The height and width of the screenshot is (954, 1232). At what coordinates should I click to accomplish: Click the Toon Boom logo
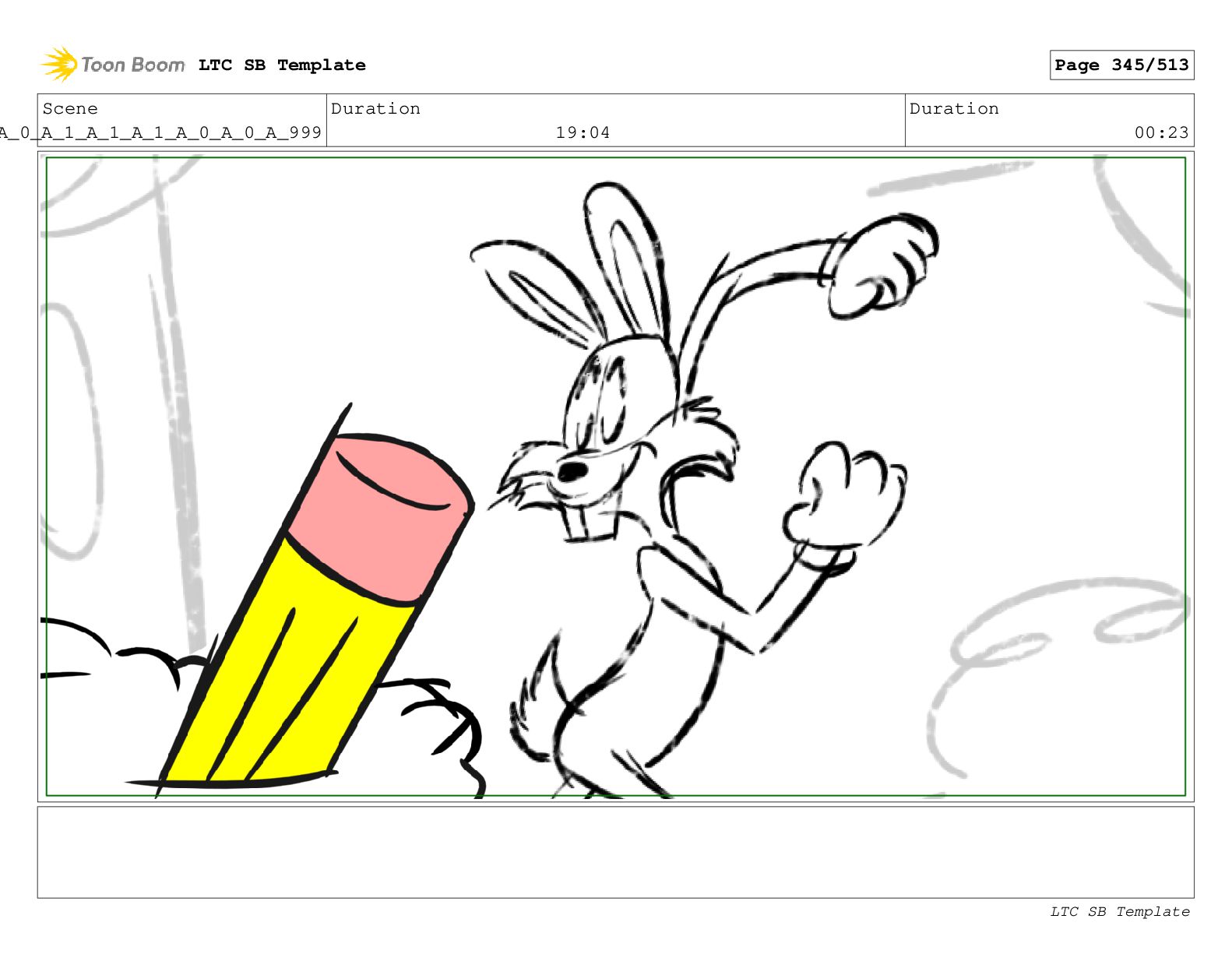[113, 65]
